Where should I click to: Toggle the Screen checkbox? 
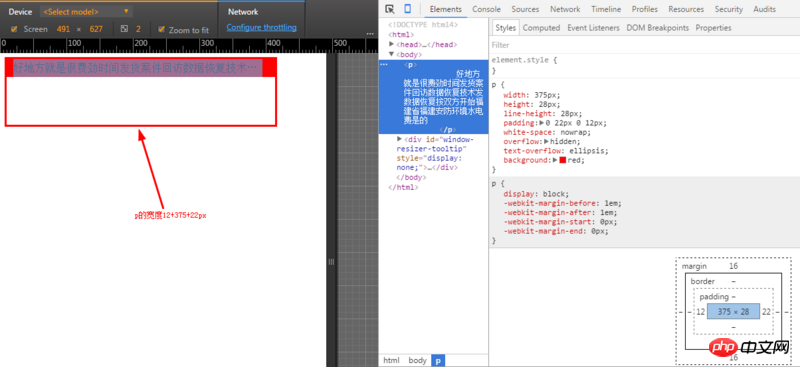(x=14, y=29)
